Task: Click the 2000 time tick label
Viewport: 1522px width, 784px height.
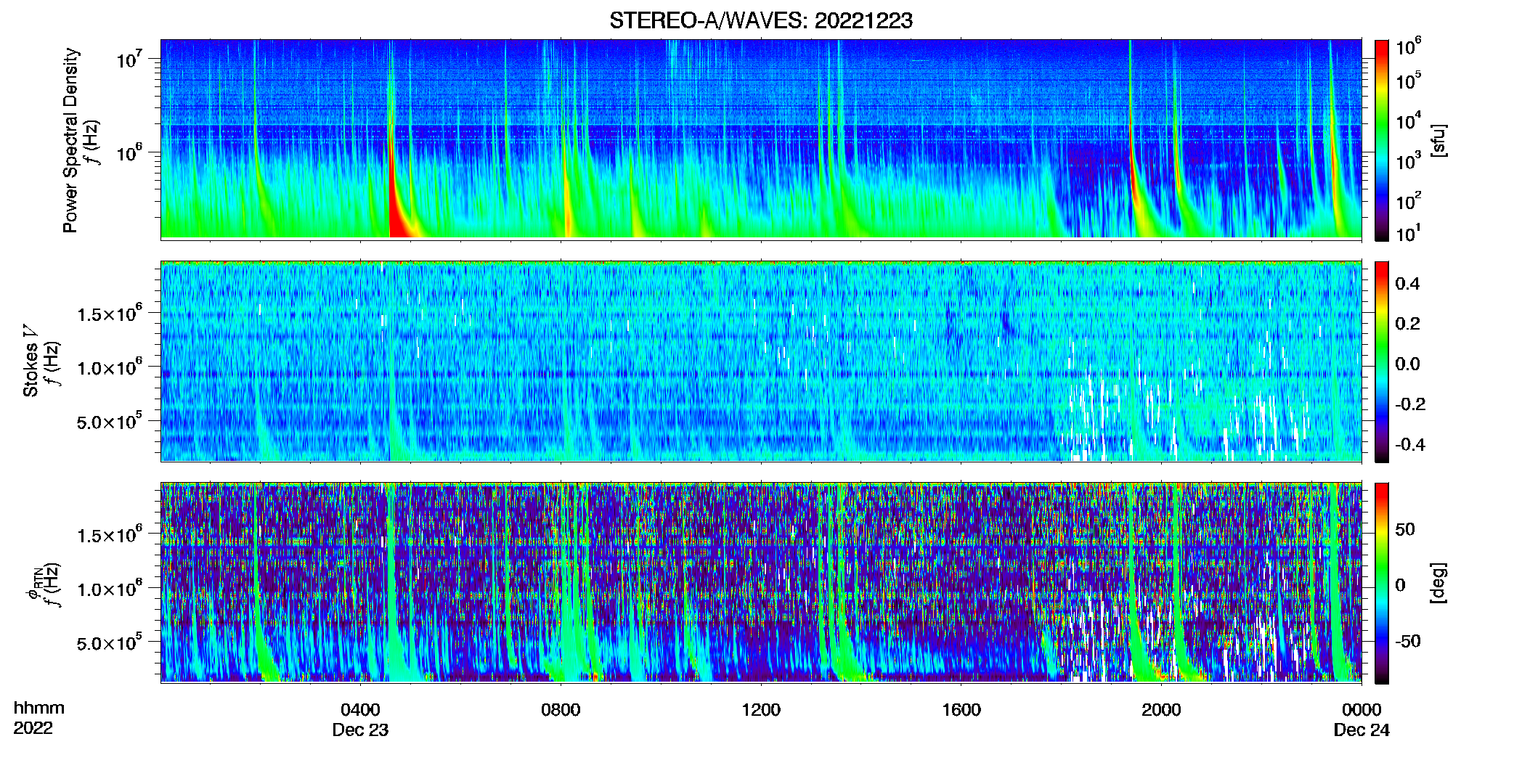Action: tap(1161, 710)
